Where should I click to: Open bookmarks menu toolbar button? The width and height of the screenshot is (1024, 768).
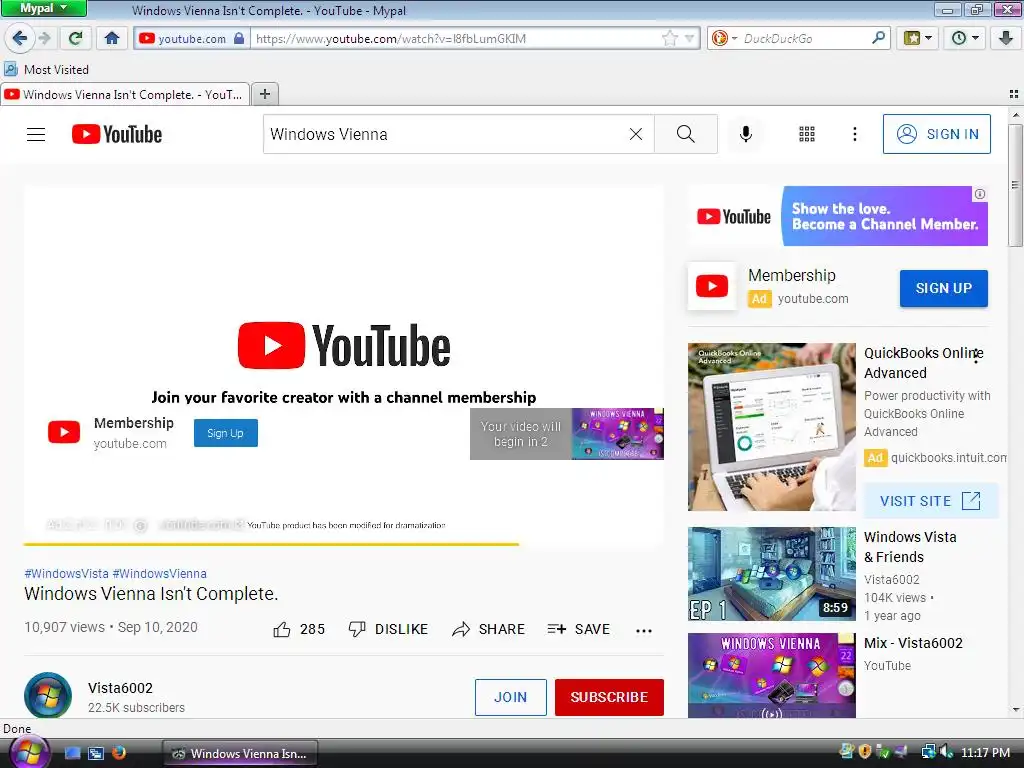pyautogui.click(x=917, y=38)
